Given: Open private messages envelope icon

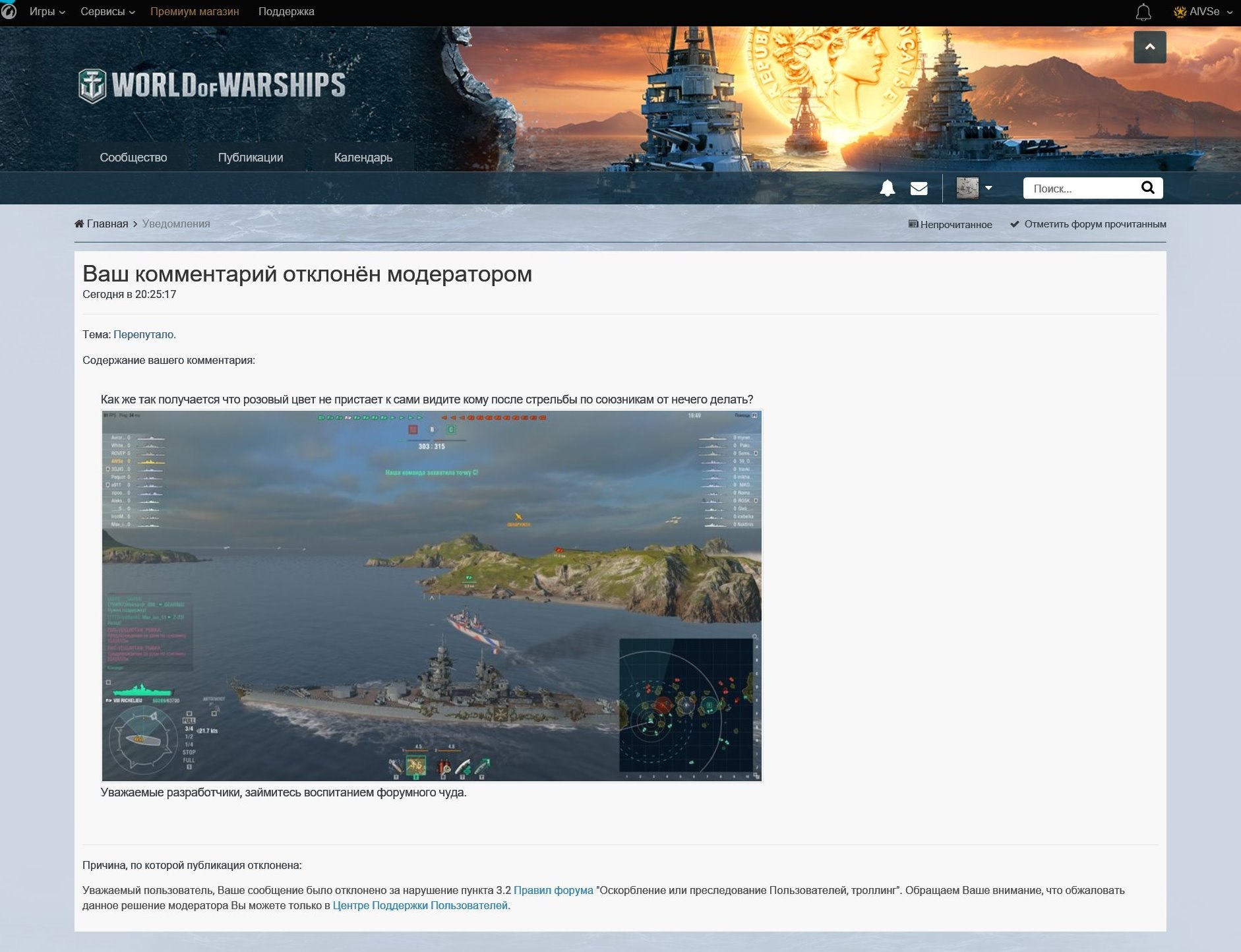Looking at the screenshot, I should point(919,189).
